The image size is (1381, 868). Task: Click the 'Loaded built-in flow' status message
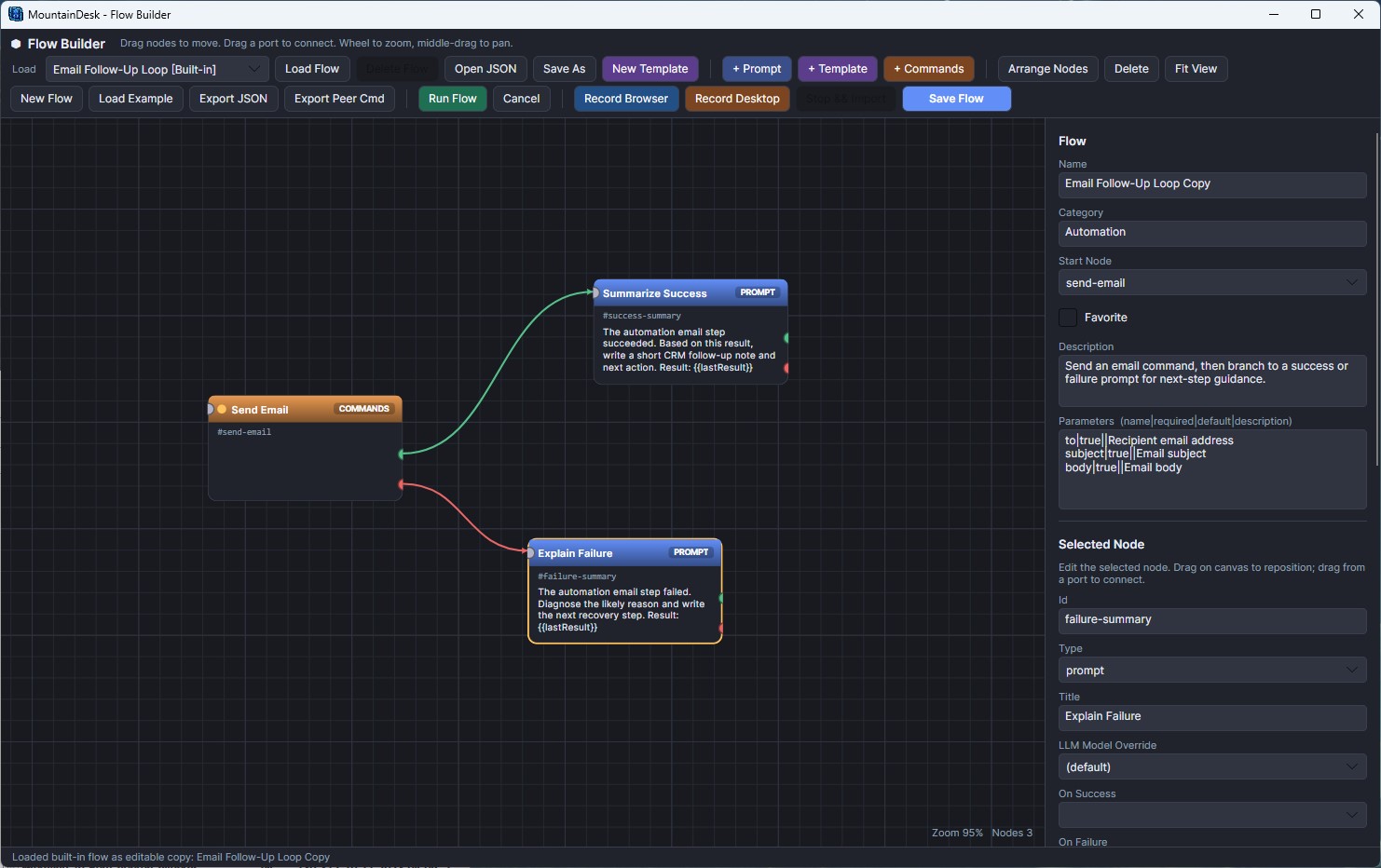click(x=171, y=857)
